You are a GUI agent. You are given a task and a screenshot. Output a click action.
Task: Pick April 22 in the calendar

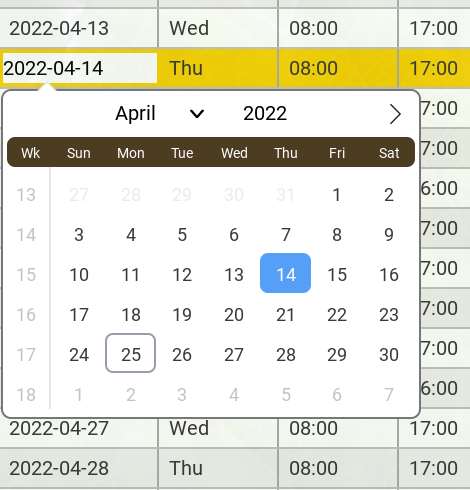pyautogui.click(x=337, y=315)
